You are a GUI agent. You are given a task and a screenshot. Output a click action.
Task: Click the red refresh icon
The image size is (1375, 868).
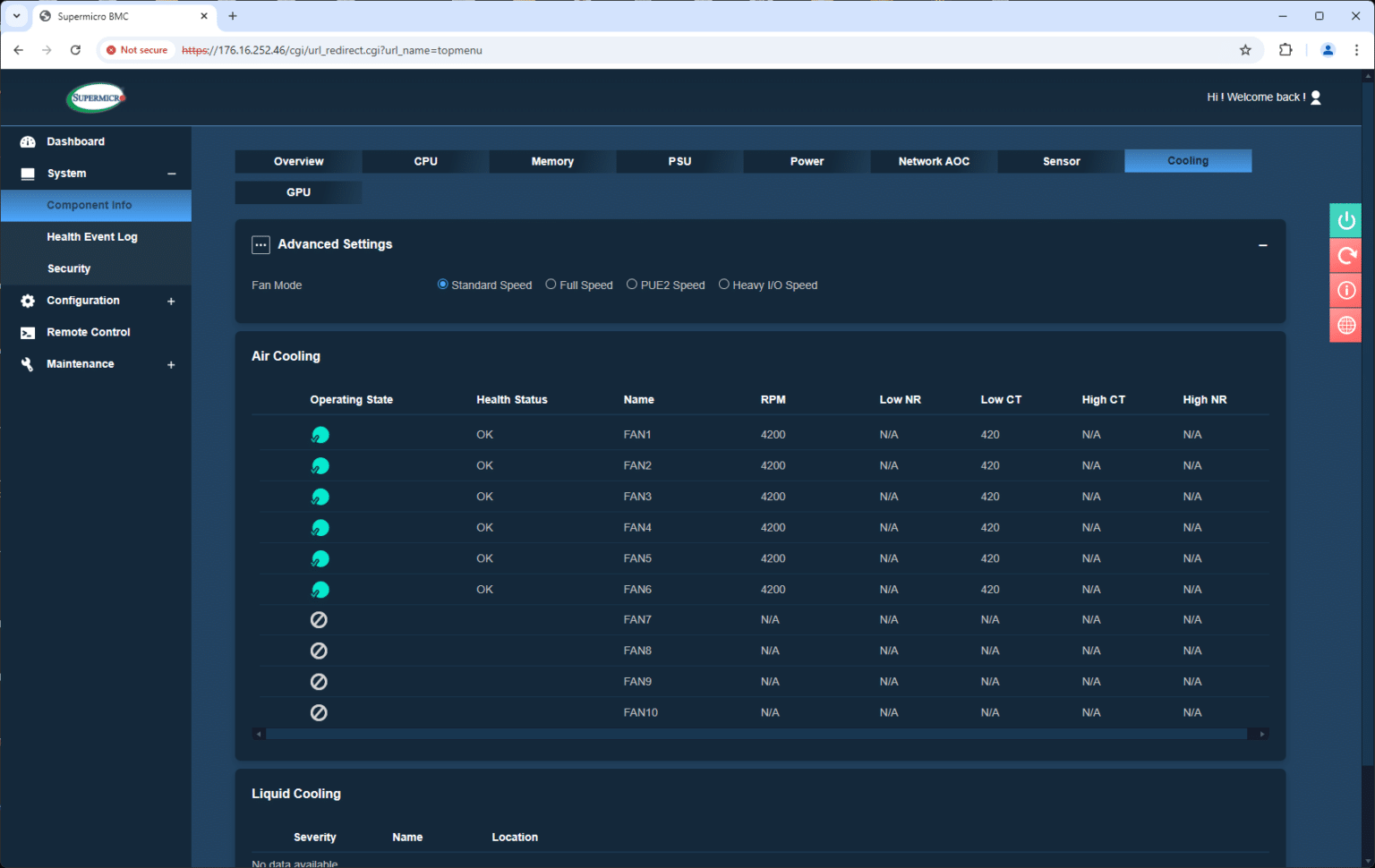coord(1345,256)
